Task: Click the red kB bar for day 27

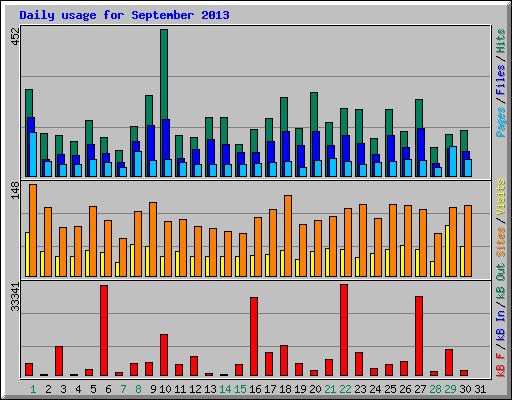Action: (x=419, y=336)
